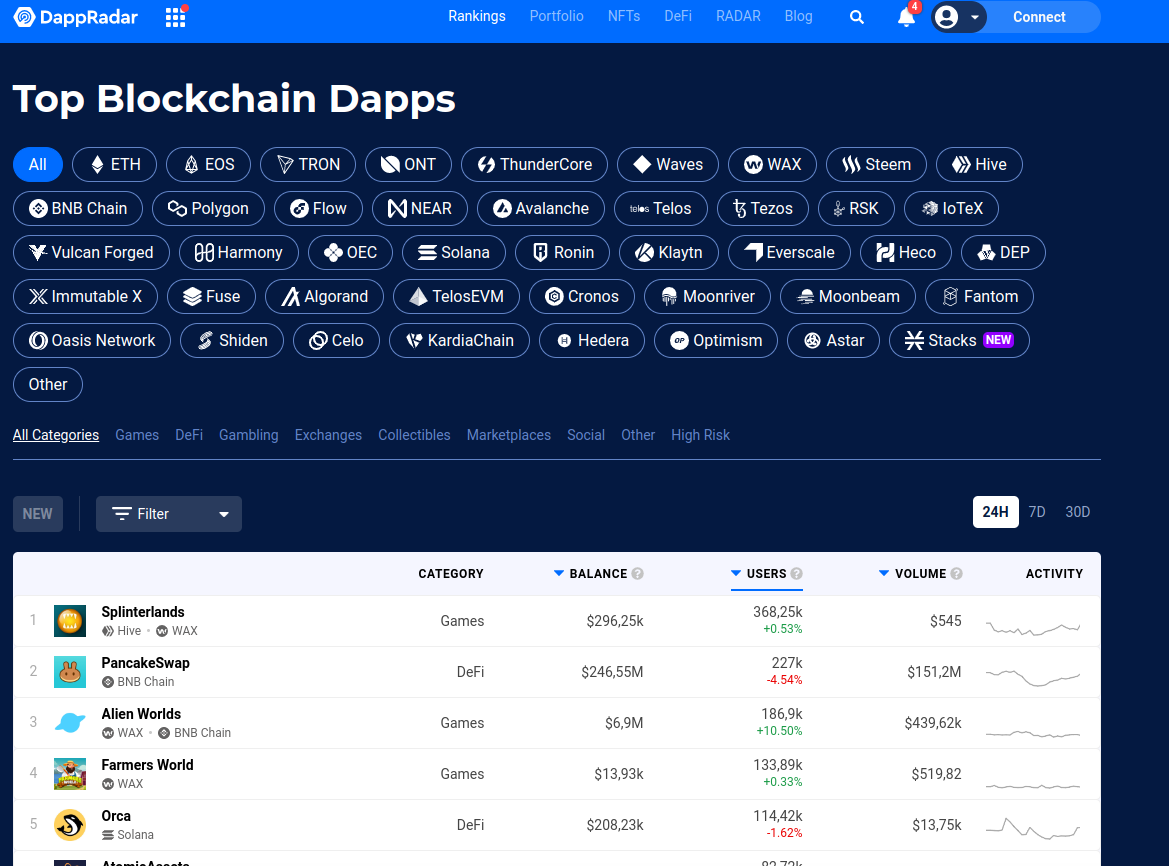The image size is (1169, 866).
Task: Toggle the NEW dapps filter button
Action: coord(38,514)
